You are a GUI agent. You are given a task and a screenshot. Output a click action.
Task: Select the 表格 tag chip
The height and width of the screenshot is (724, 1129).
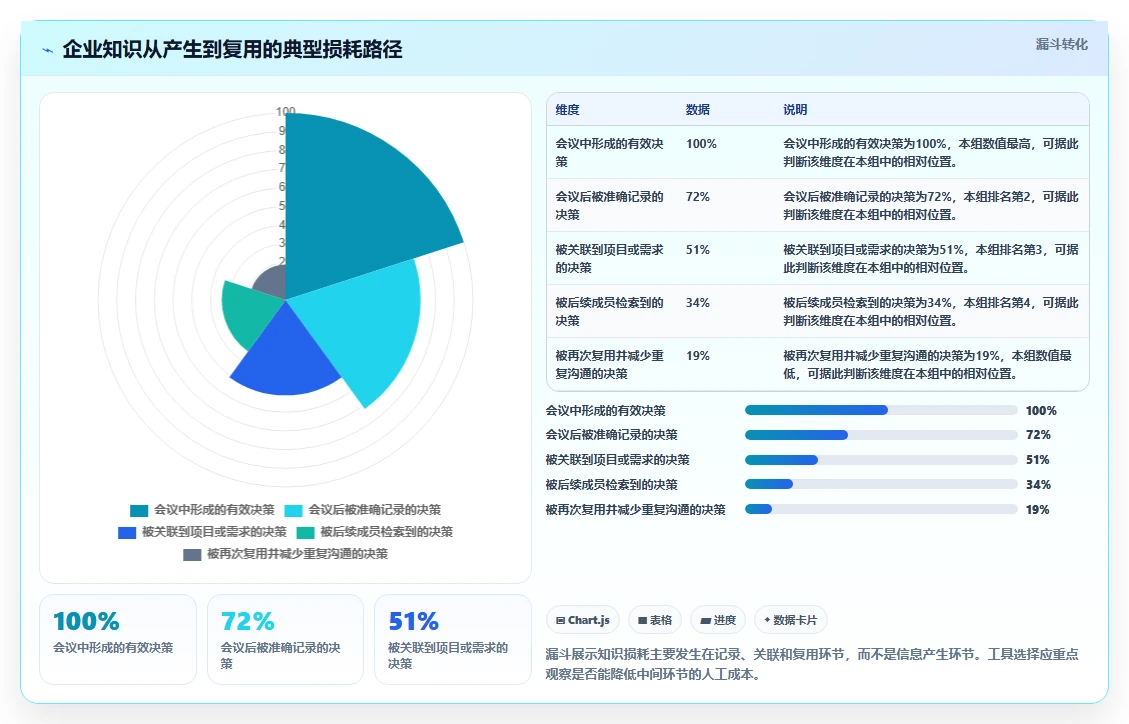tap(655, 620)
